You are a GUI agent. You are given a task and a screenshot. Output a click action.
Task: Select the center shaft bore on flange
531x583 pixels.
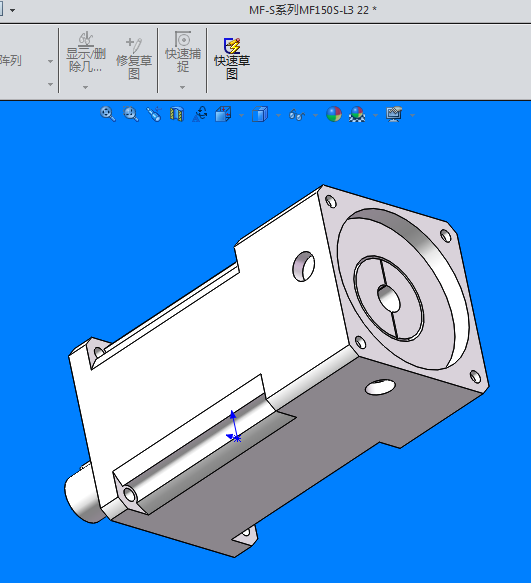coord(389,298)
